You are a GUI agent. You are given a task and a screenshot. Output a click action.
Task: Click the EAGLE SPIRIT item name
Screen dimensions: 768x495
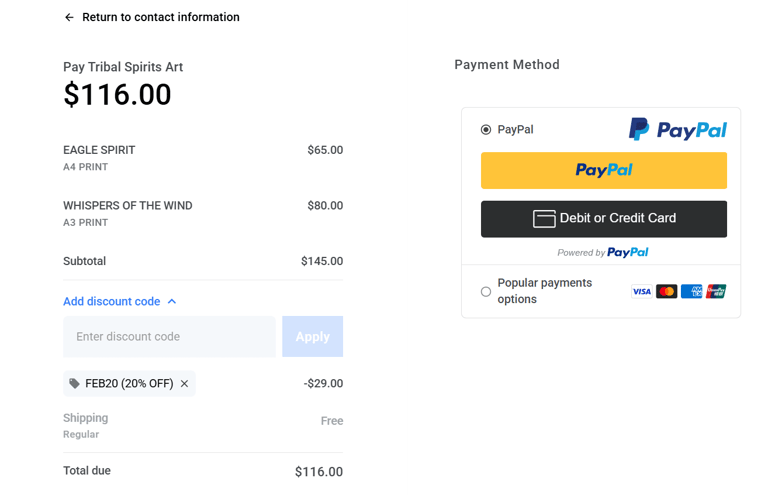point(99,150)
